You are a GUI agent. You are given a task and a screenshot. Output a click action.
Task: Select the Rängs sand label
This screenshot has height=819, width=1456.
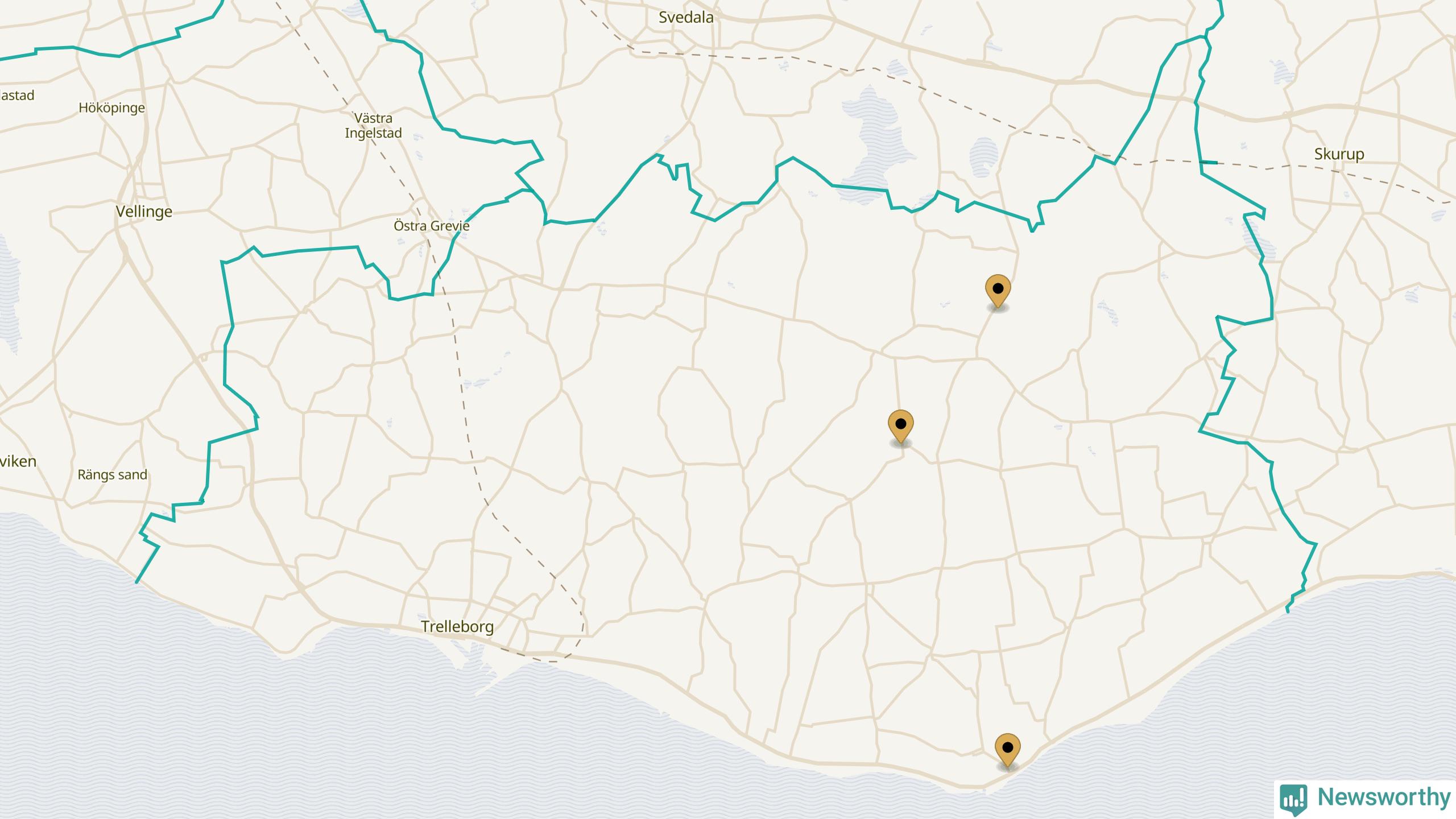coord(112,475)
